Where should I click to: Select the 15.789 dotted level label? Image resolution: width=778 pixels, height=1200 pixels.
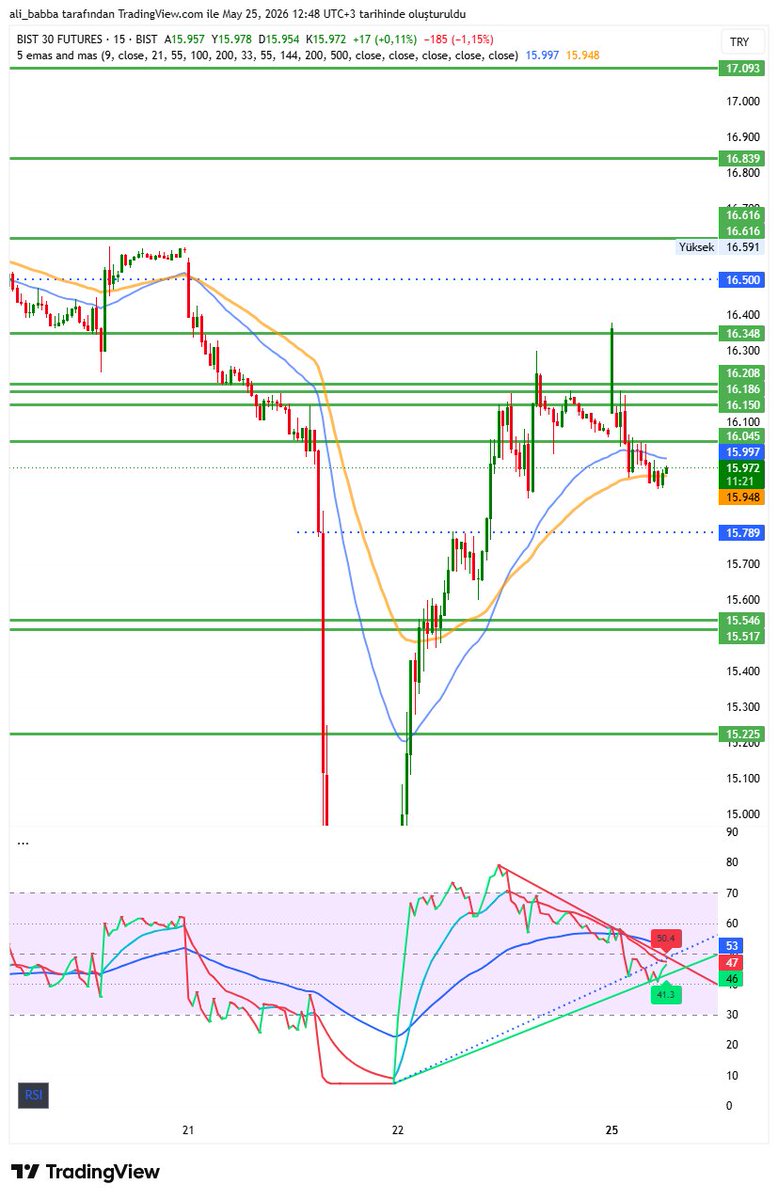click(741, 533)
